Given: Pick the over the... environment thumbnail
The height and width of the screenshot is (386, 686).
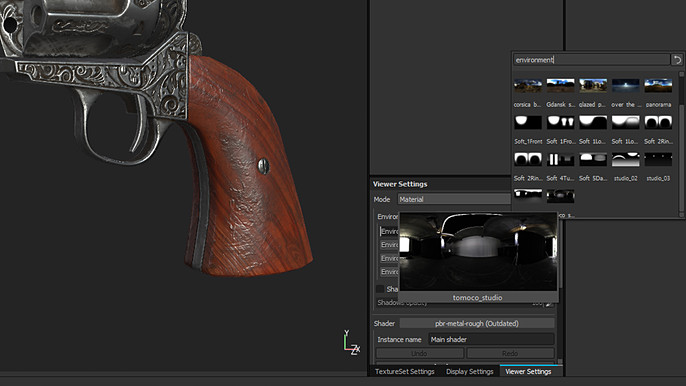Looking at the screenshot, I should click(626, 85).
